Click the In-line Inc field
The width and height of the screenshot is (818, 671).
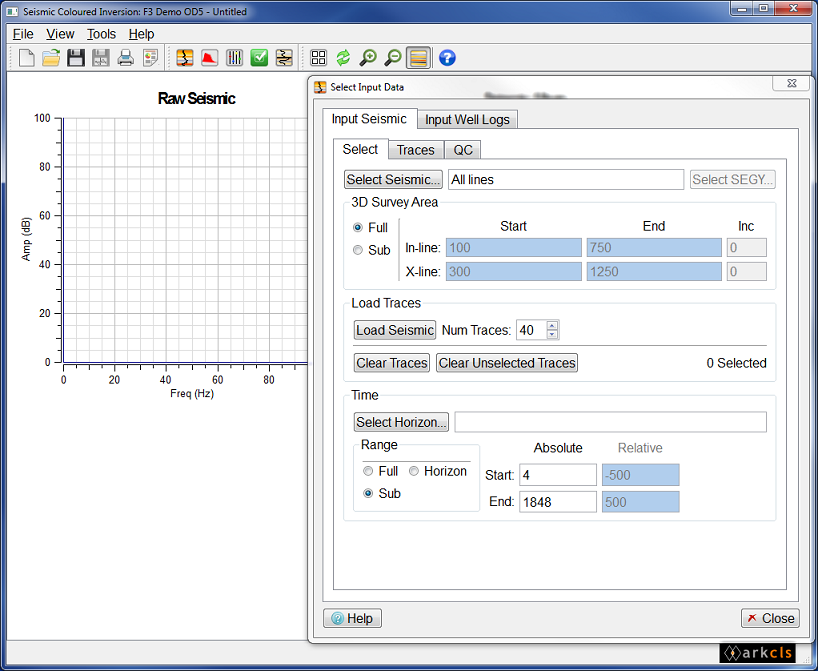pyautogui.click(x=747, y=247)
